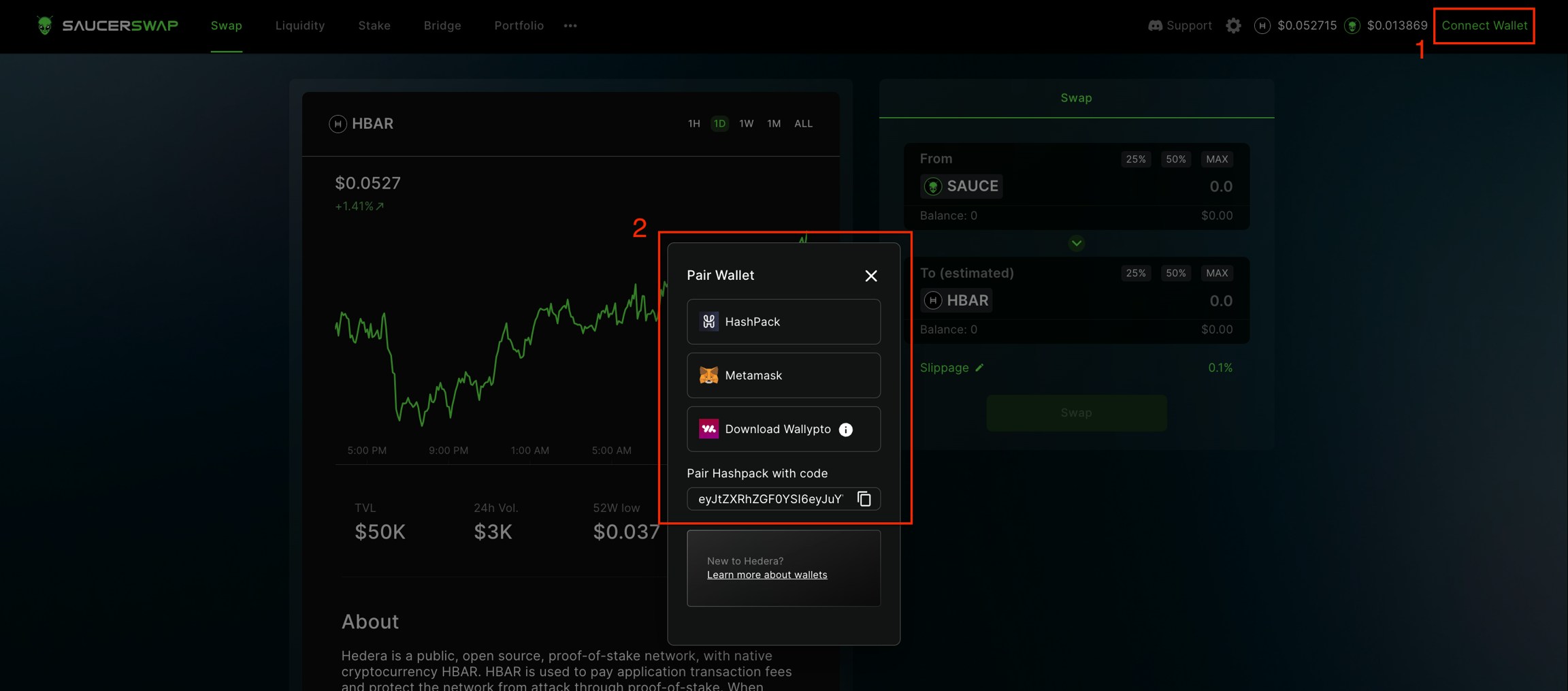This screenshot has width=1568, height=691.
Task: Open Learn more about wallets link
Action: coord(767,575)
